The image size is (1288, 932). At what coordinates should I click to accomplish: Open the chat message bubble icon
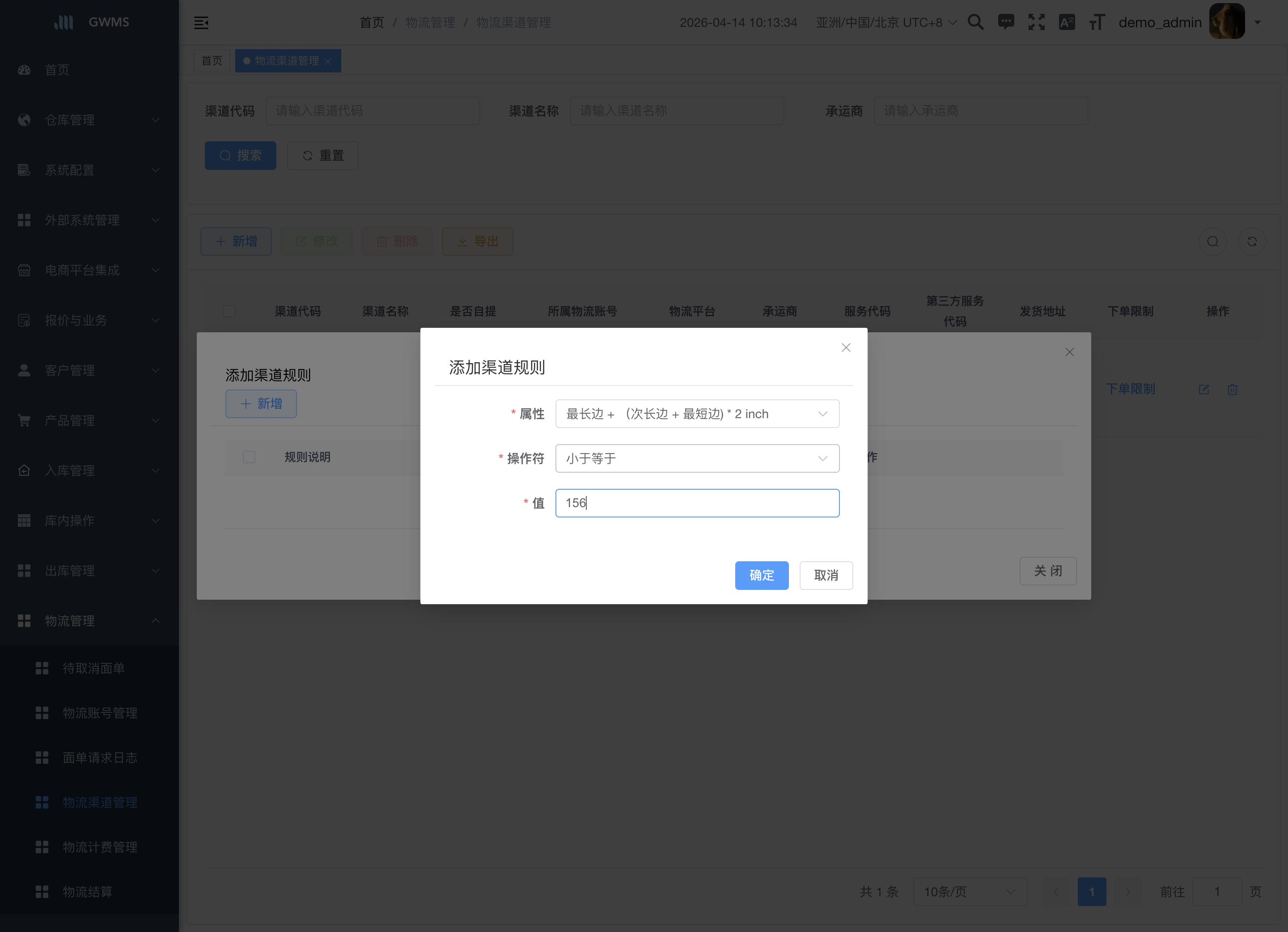[1006, 22]
